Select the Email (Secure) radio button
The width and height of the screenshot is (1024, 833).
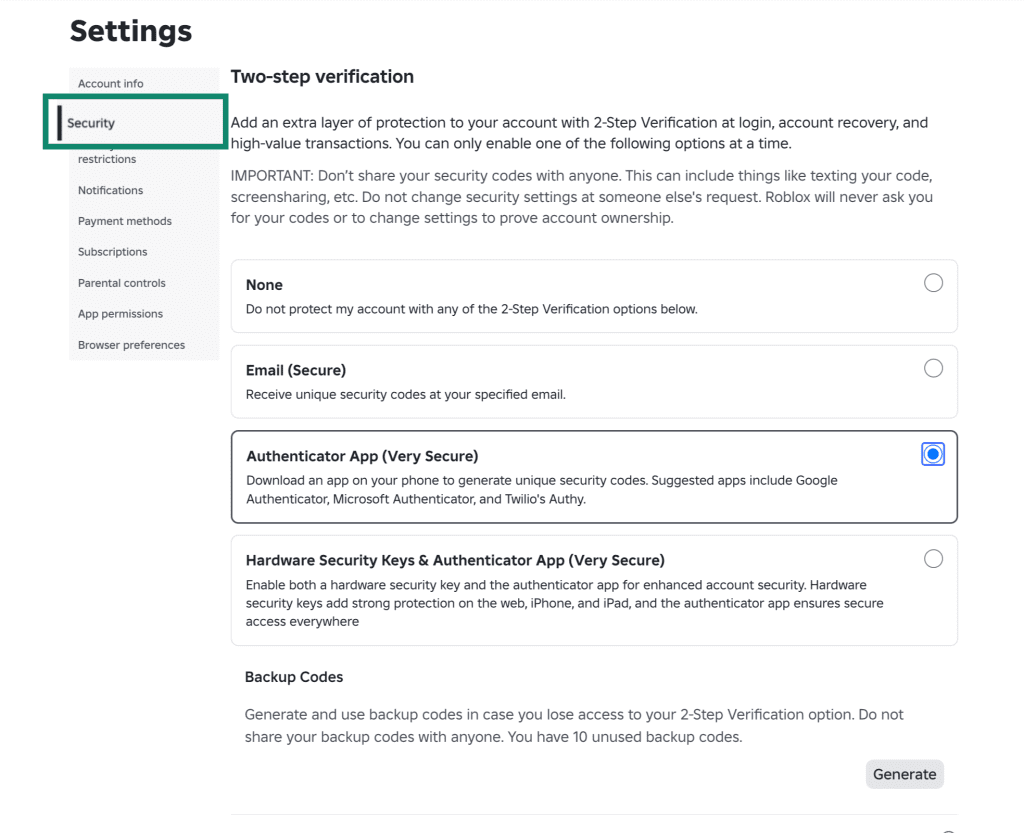tap(933, 368)
